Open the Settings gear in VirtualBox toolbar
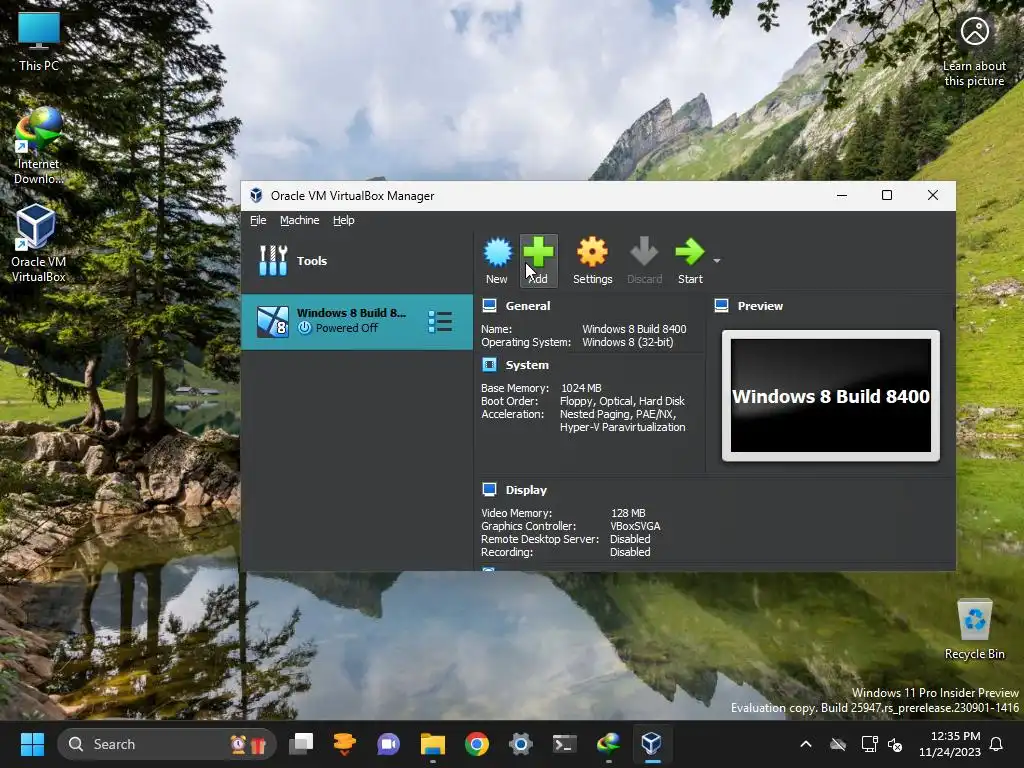Image resolution: width=1024 pixels, height=768 pixels. click(x=592, y=260)
